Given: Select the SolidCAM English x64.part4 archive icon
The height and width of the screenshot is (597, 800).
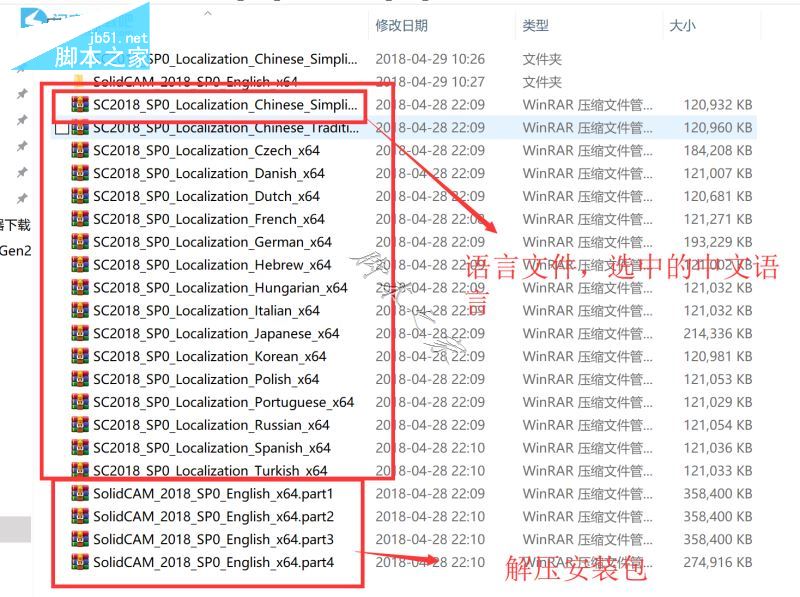Looking at the screenshot, I should [80, 562].
